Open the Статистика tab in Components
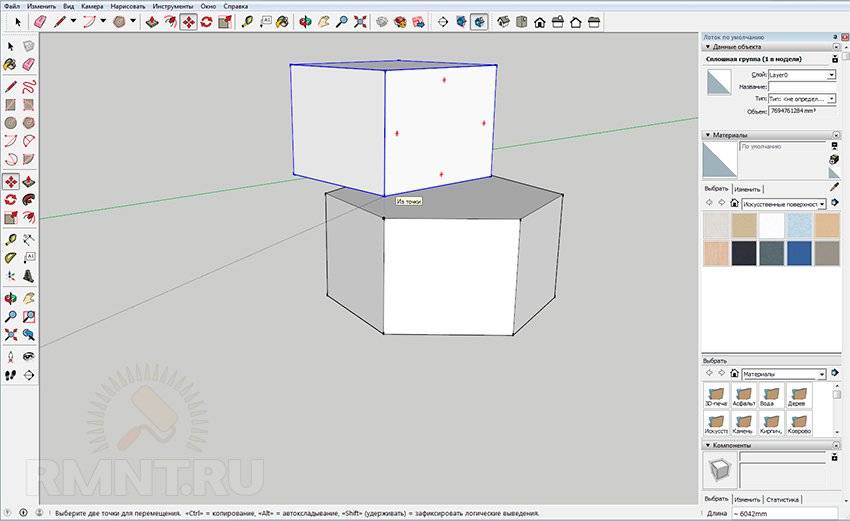Viewport: 850px width, 521px height. click(785, 498)
